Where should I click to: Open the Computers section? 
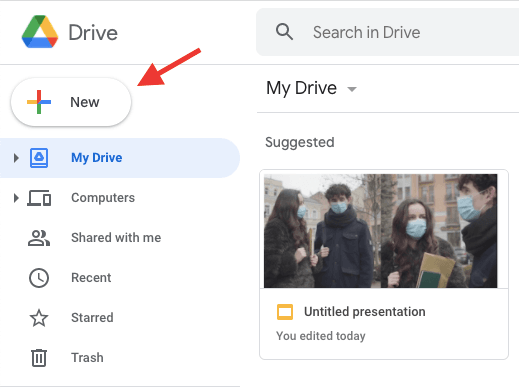tap(103, 198)
